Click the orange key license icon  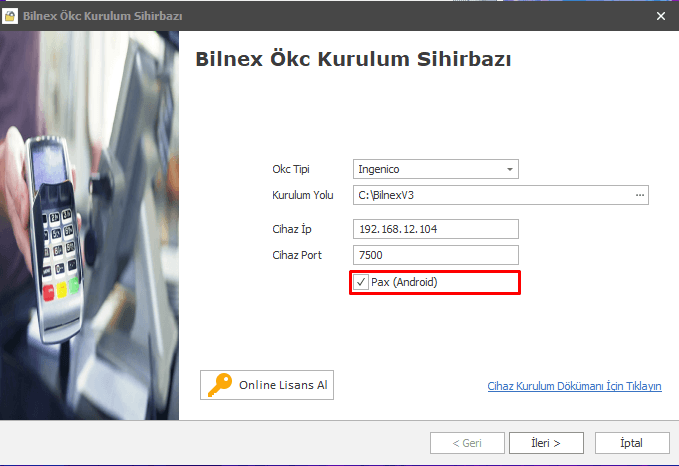[220, 385]
